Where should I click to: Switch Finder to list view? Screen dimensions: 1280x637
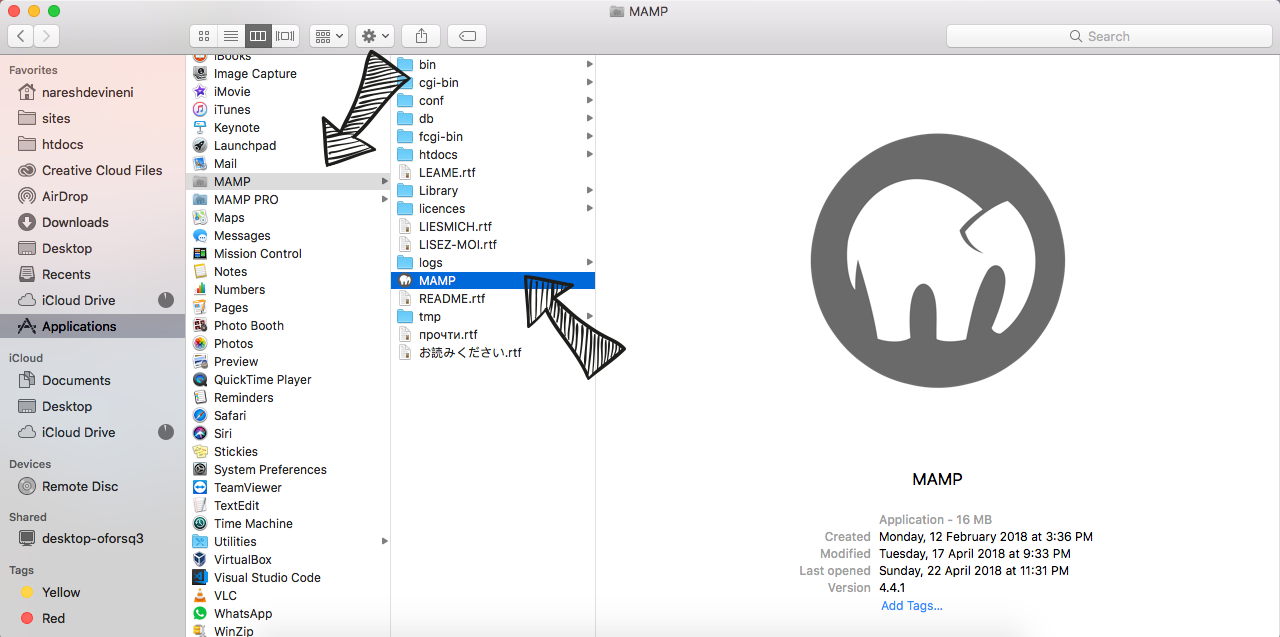pos(231,36)
